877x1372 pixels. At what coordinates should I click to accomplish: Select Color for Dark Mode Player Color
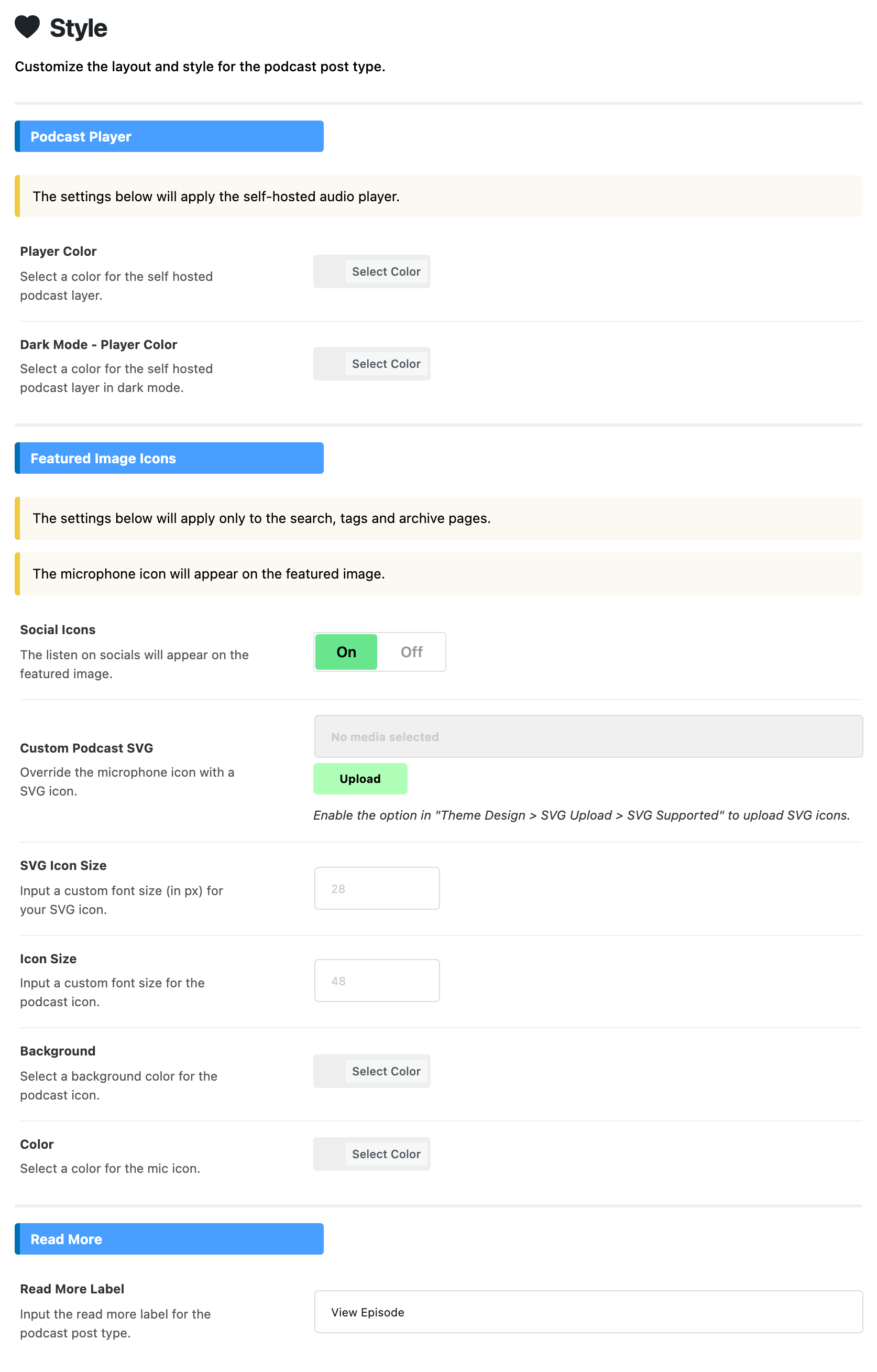pyautogui.click(x=386, y=364)
